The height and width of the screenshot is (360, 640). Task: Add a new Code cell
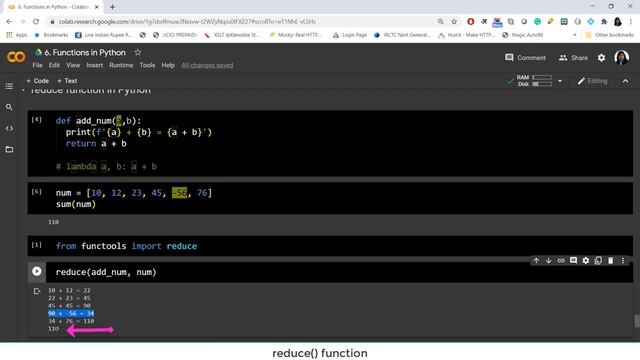(38, 81)
